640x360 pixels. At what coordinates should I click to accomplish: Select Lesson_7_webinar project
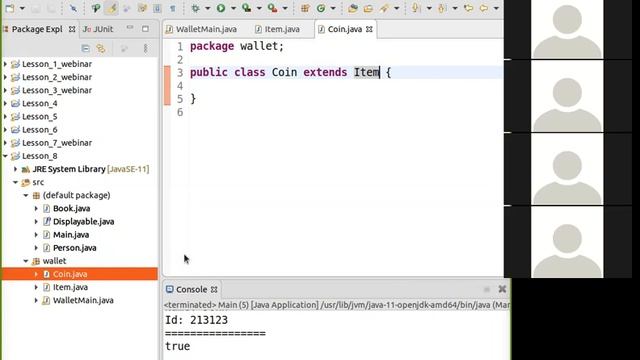[57, 143]
